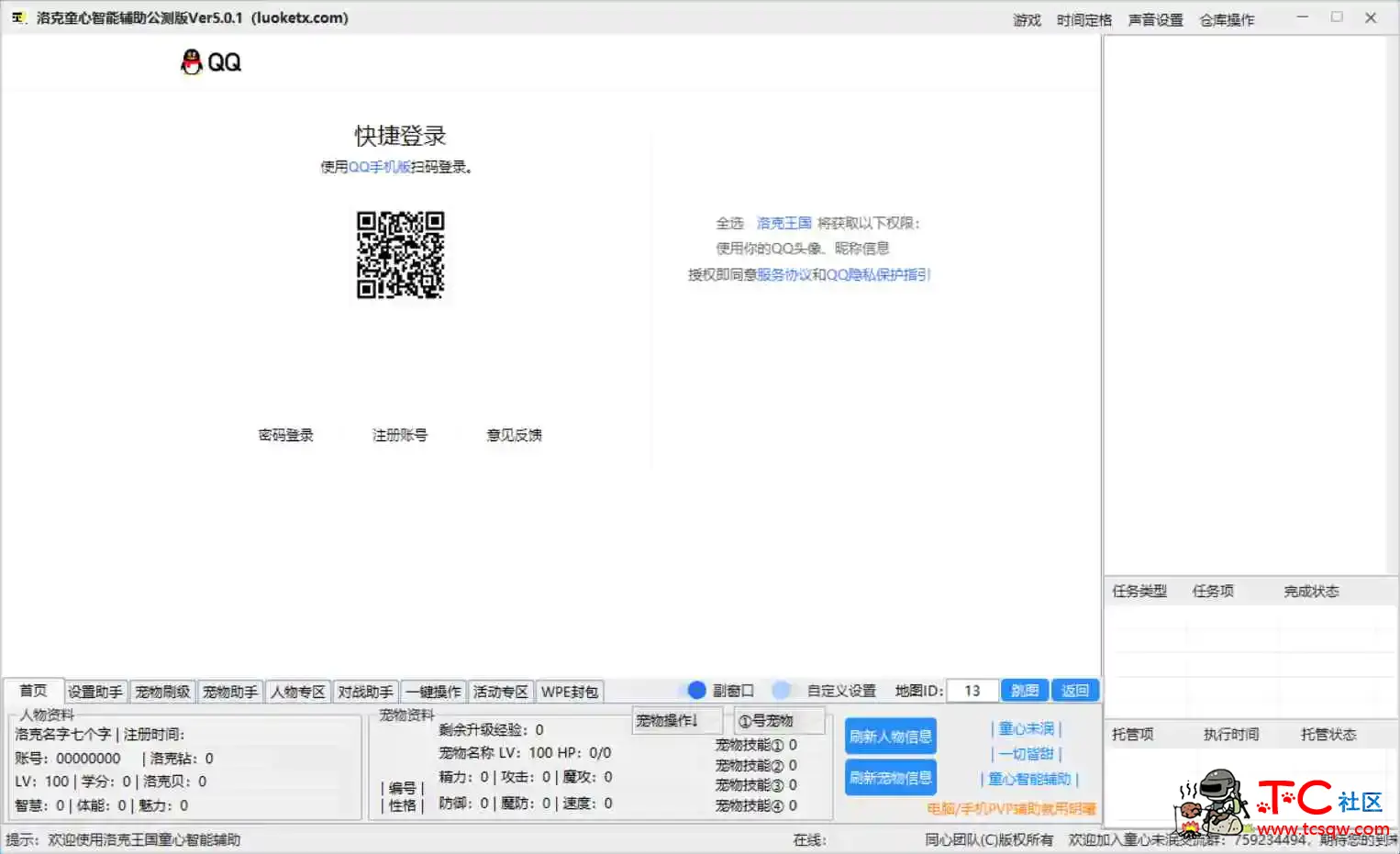Screen dimensions: 1400x854
Task: Click the app icon in title bar
Action: (x=19, y=17)
